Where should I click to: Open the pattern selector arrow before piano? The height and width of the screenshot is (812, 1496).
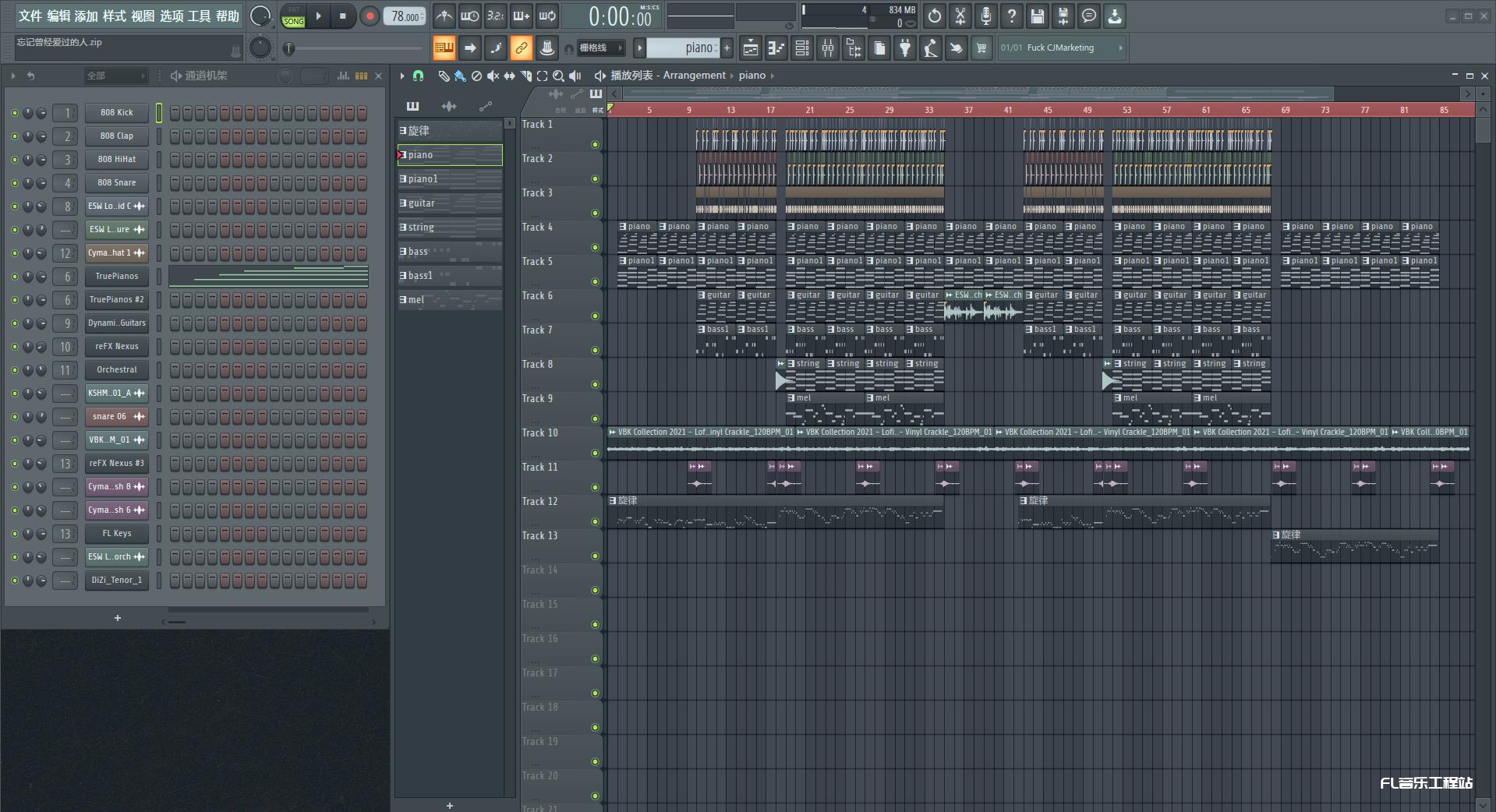[639, 48]
